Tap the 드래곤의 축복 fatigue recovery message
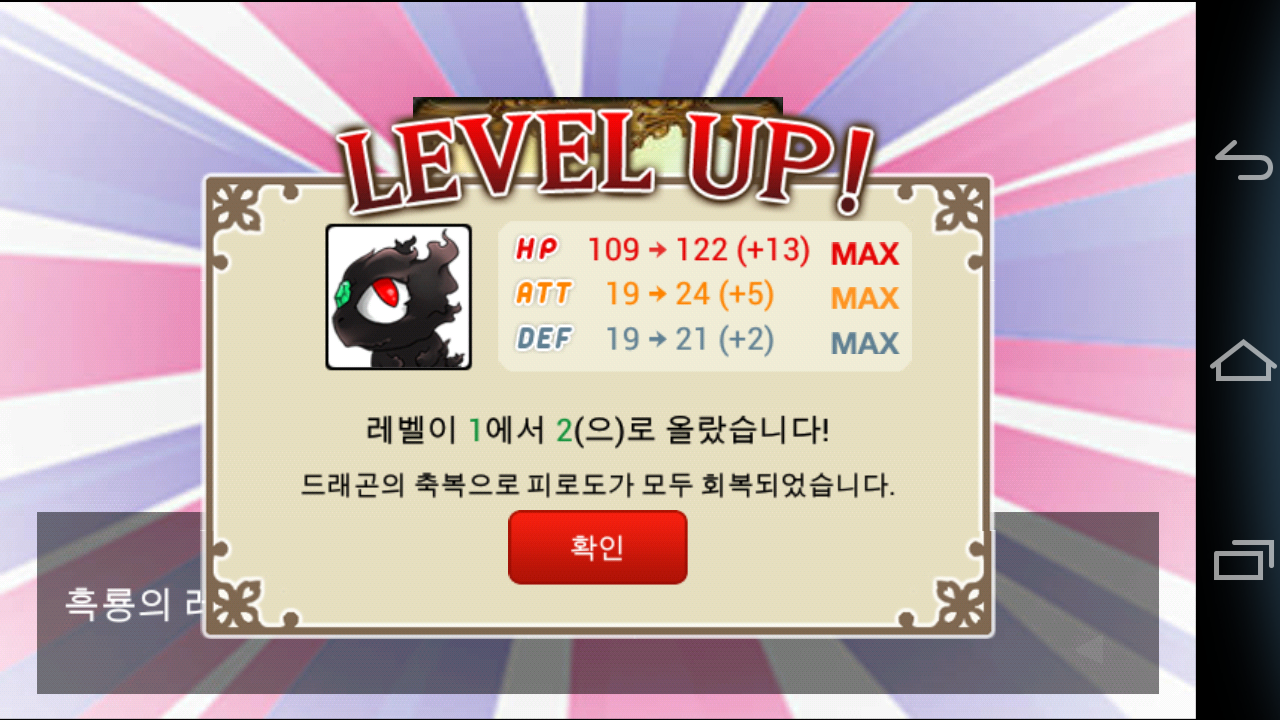Image resolution: width=1280 pixels, height=720 pixels. coord(598,486)
